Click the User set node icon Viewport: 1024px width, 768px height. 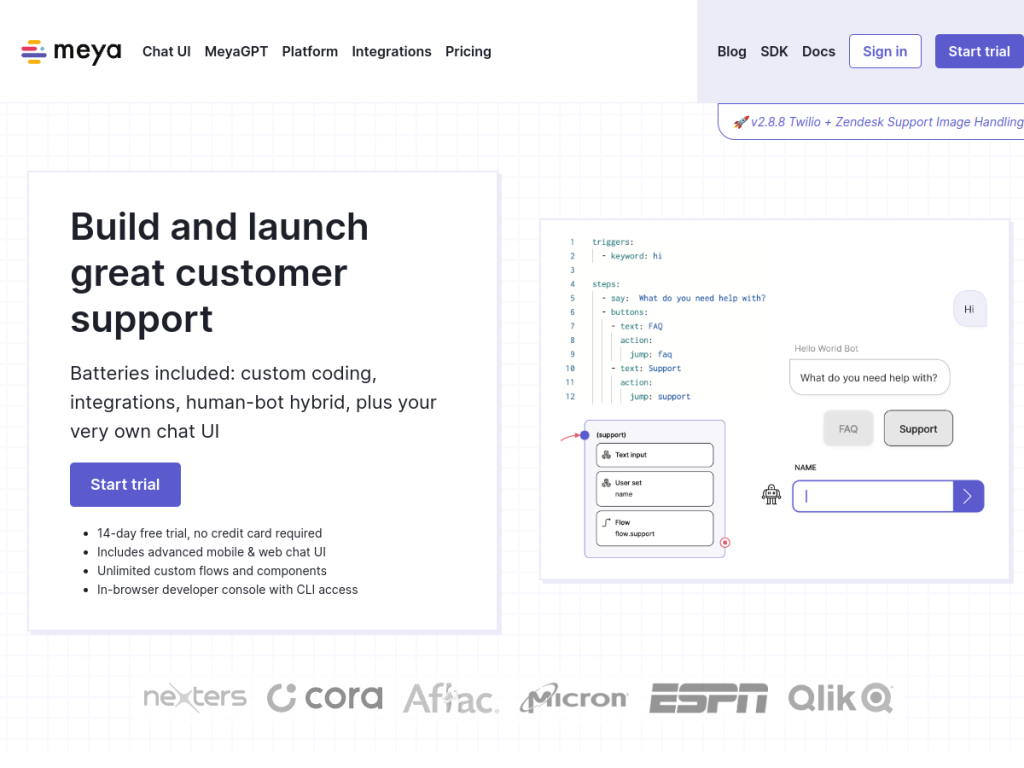click(x=606, y=483)
